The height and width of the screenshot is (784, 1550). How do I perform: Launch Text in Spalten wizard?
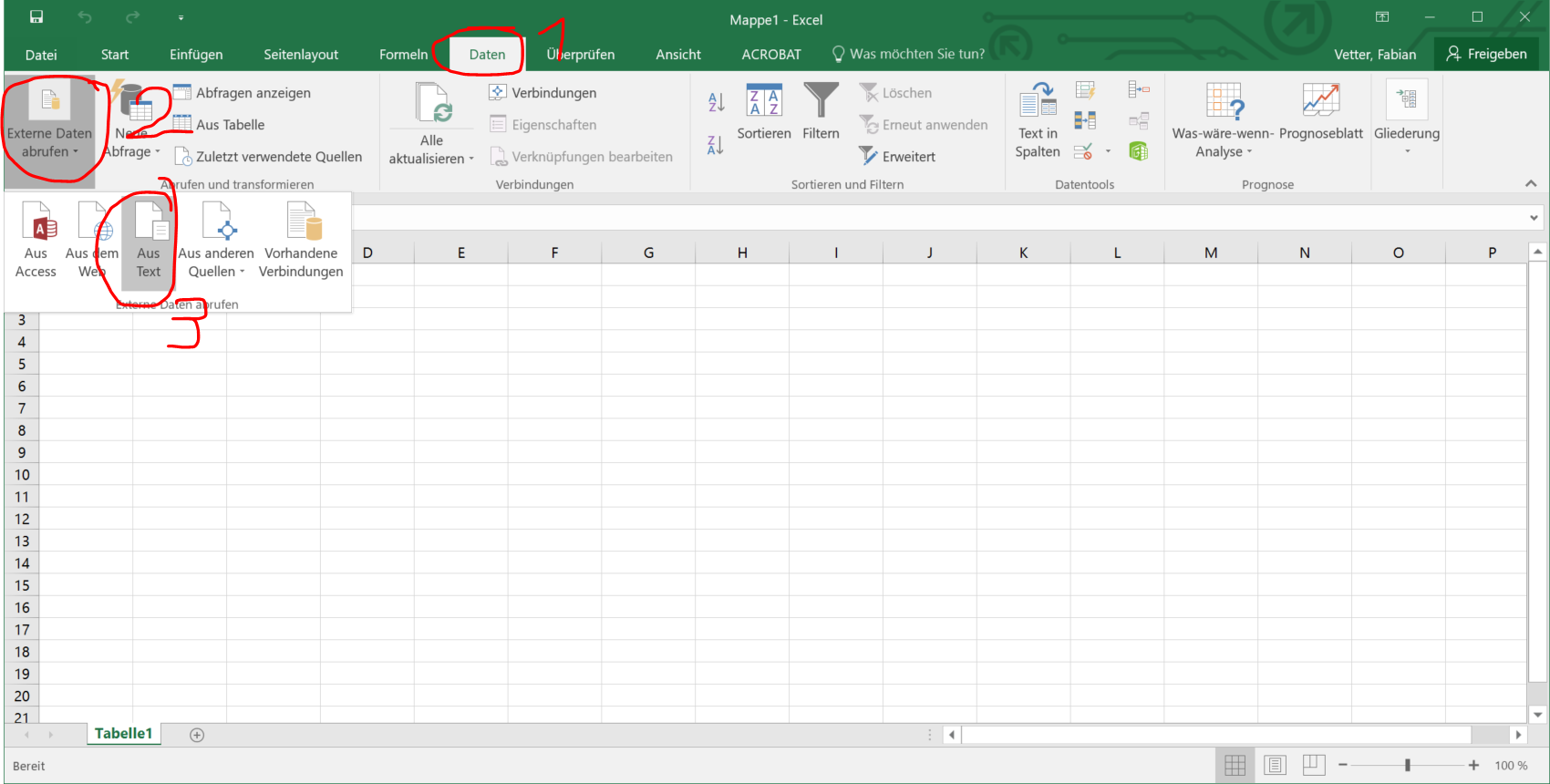coord(1038,120)
